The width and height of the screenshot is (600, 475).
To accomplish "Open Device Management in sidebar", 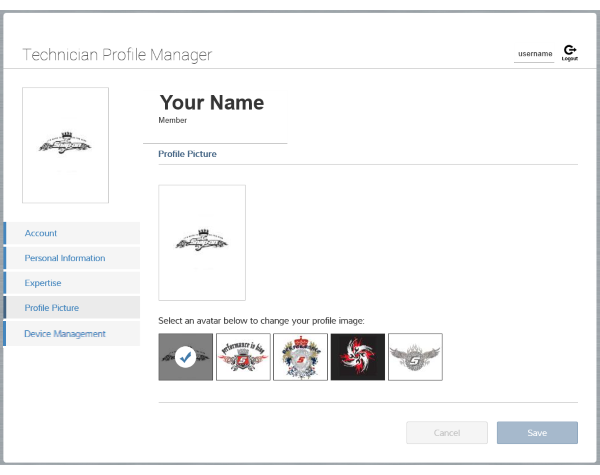I will [72, 333].
